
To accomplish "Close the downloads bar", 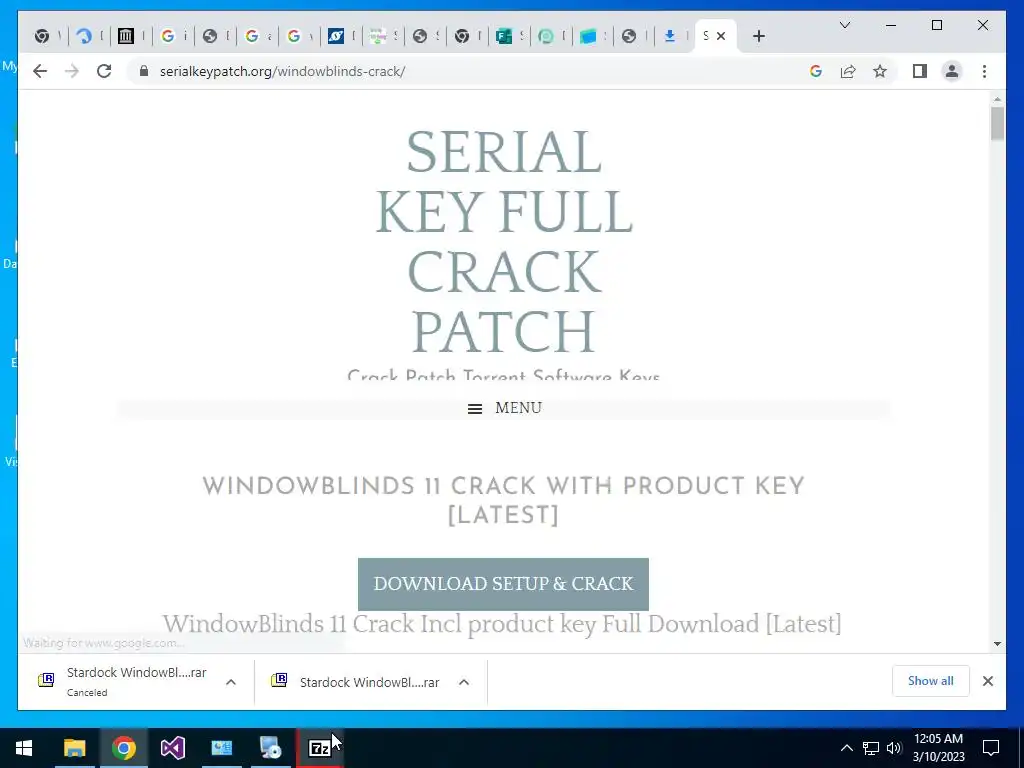I will (987, 681).
